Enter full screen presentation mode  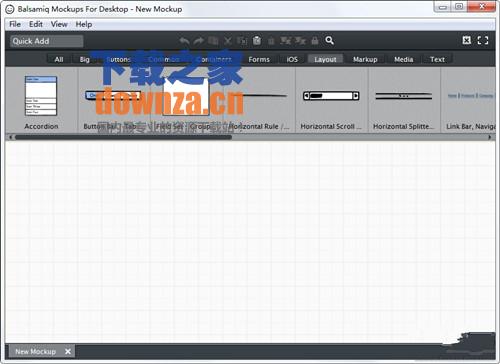[x=483, y=40]
